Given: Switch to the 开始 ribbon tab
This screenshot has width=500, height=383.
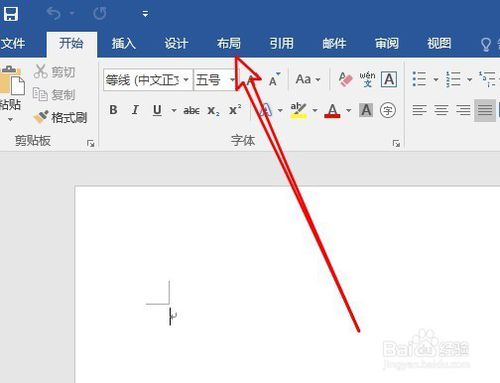Looking at the screenshot, I should coord(71,43).
